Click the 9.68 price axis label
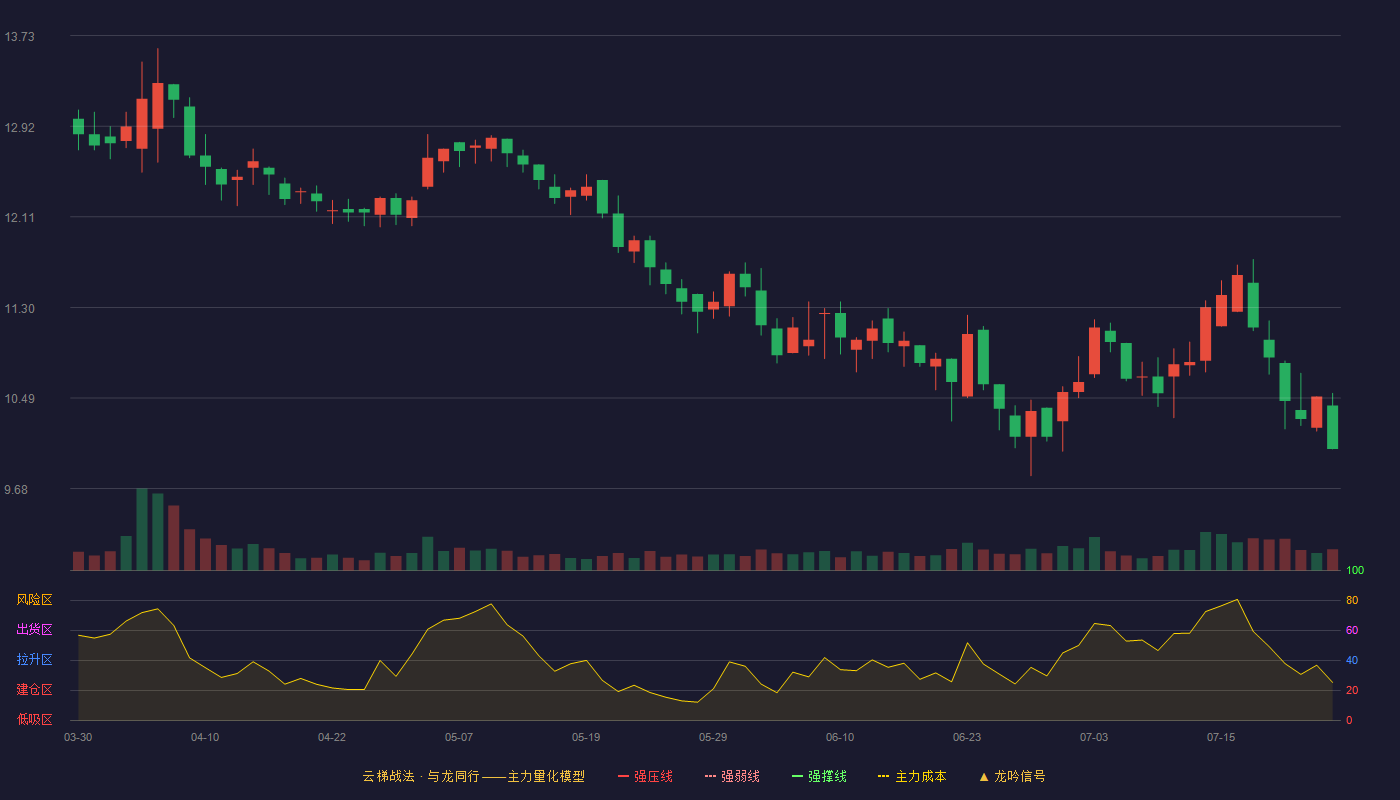1400x800 pixels. coord(17,490)
